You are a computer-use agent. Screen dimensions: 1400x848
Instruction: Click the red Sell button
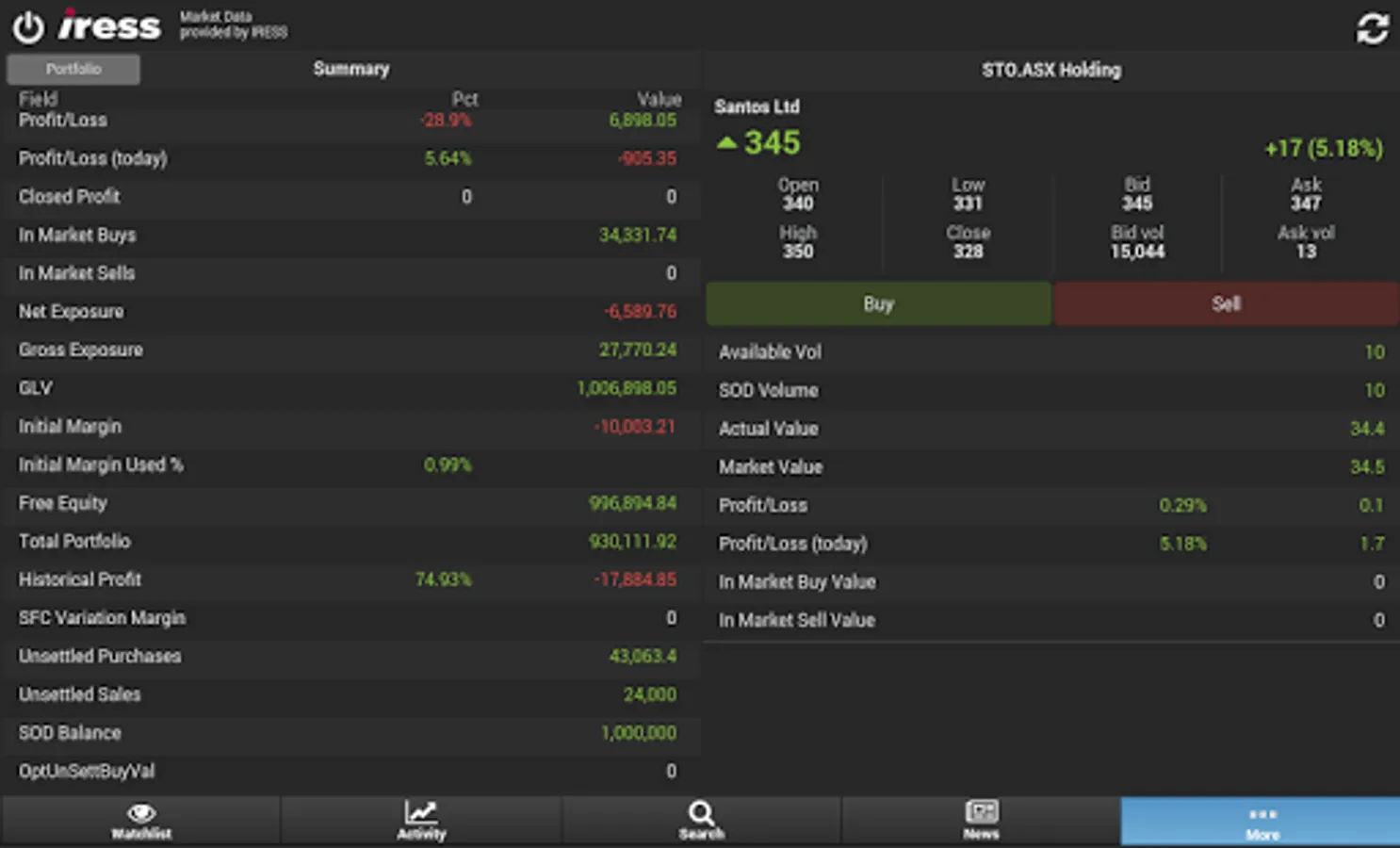tap(1226, 303)
